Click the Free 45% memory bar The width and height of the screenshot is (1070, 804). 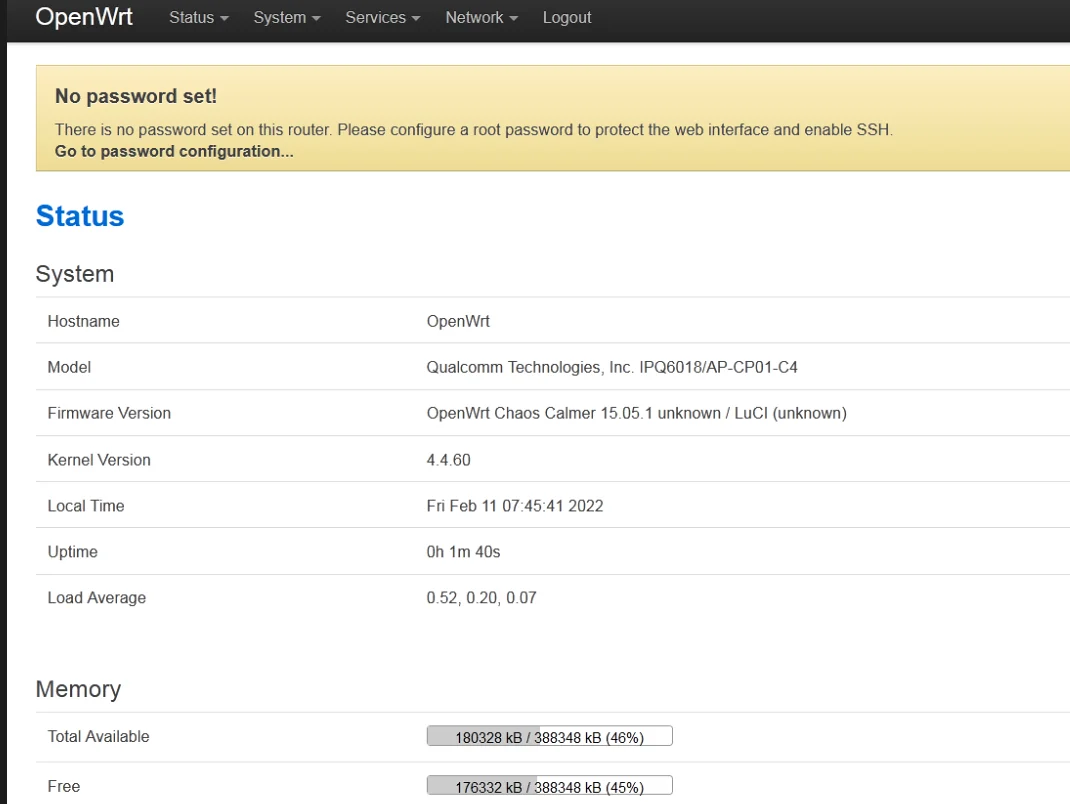click(x=549, y=786)
